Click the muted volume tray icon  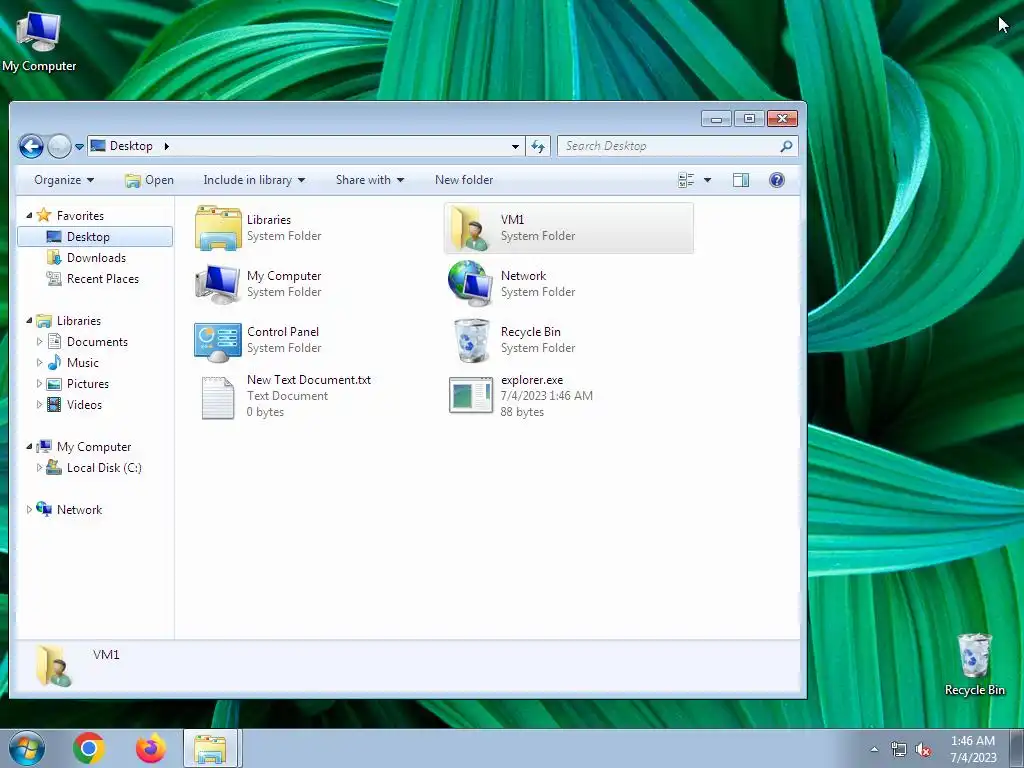pyautogui.click(x=923, y=750)
